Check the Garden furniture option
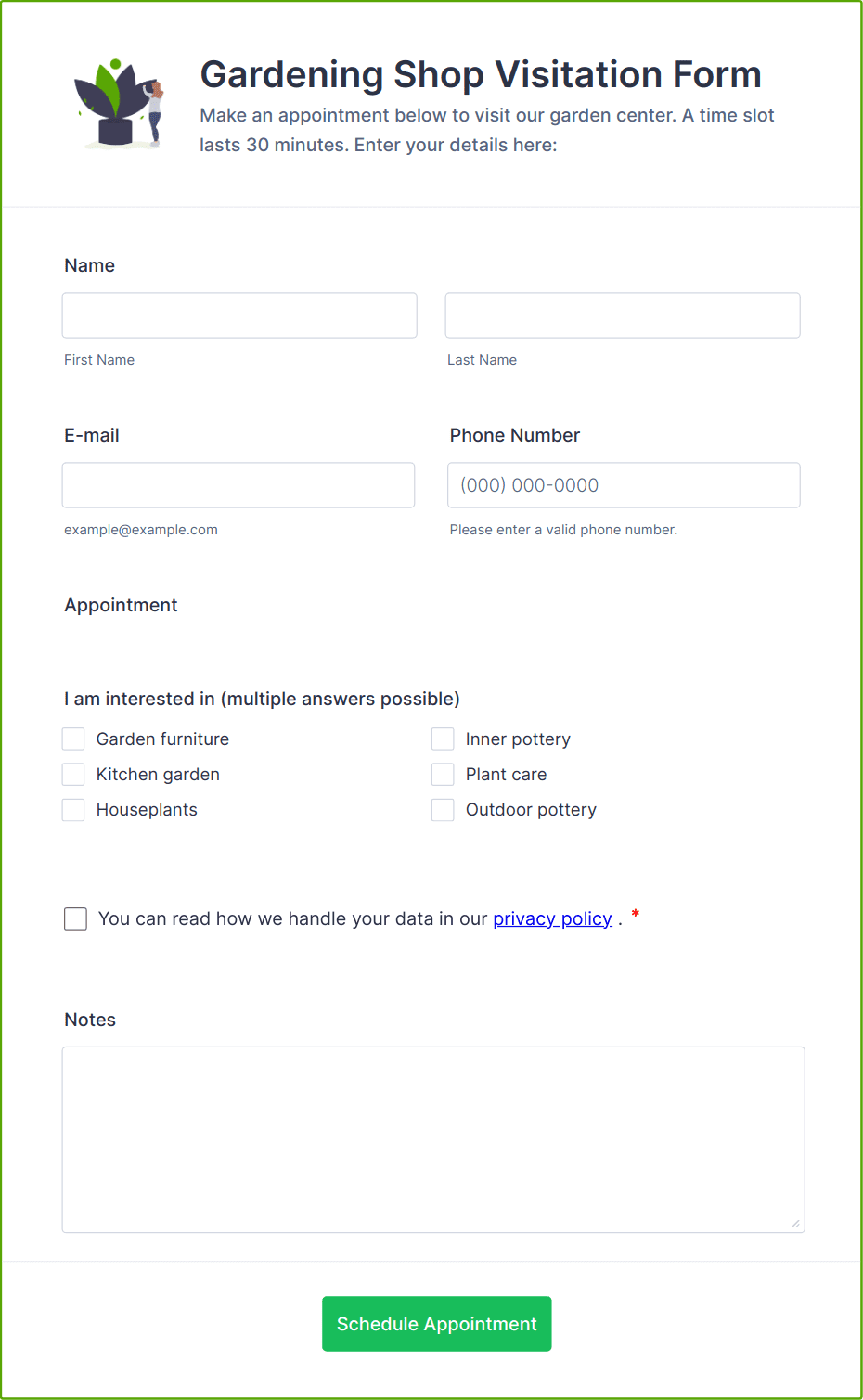This screenshot has height=1400, width=863. 73,739
